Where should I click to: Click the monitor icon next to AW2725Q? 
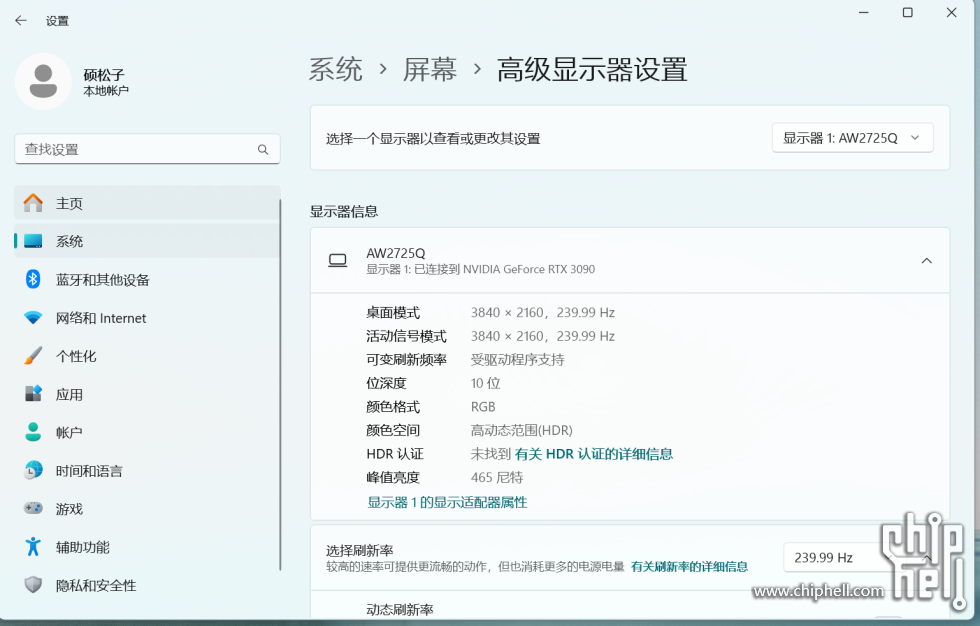[338, 261]
